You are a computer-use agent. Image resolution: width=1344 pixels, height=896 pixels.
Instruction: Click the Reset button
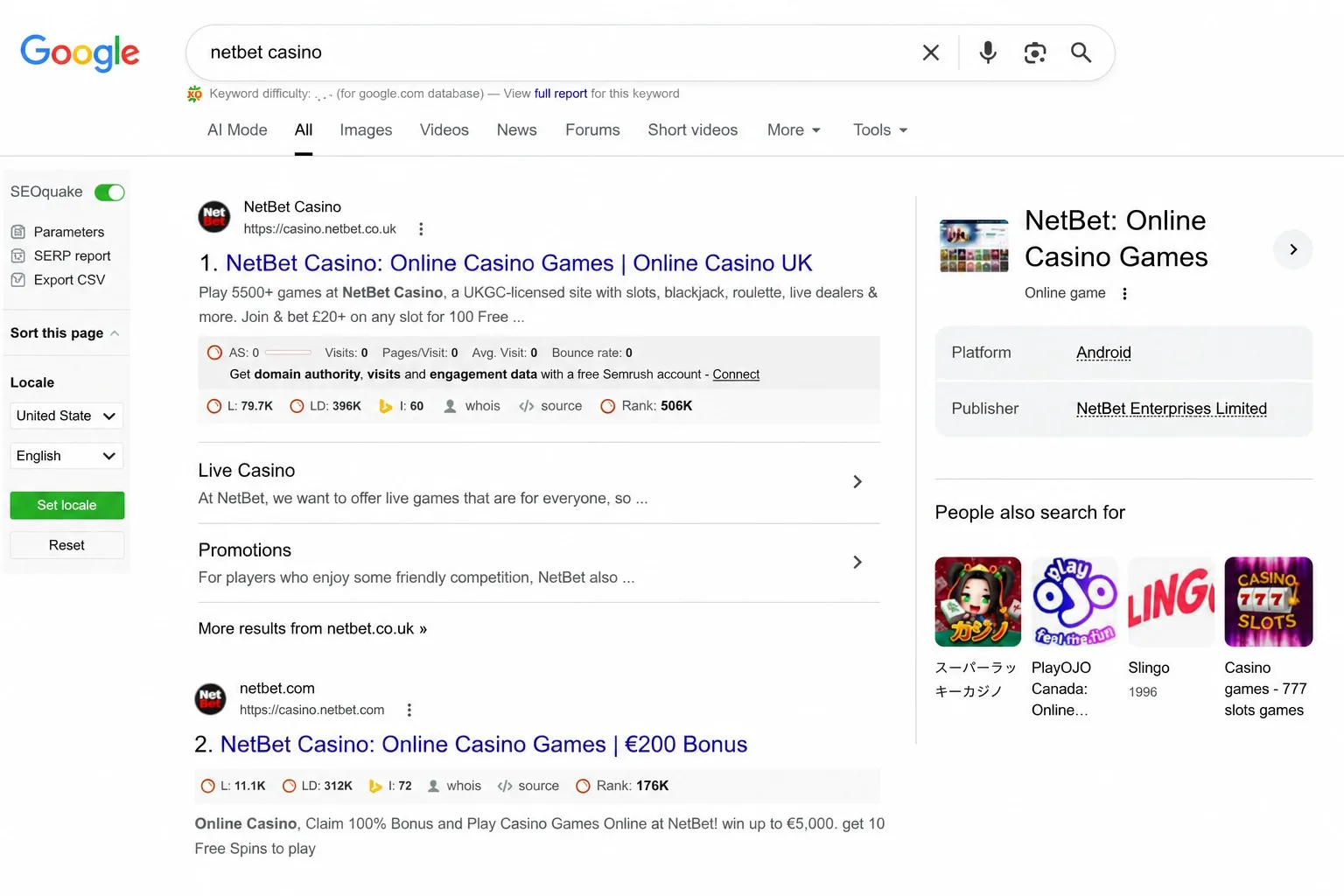point(67,546)
